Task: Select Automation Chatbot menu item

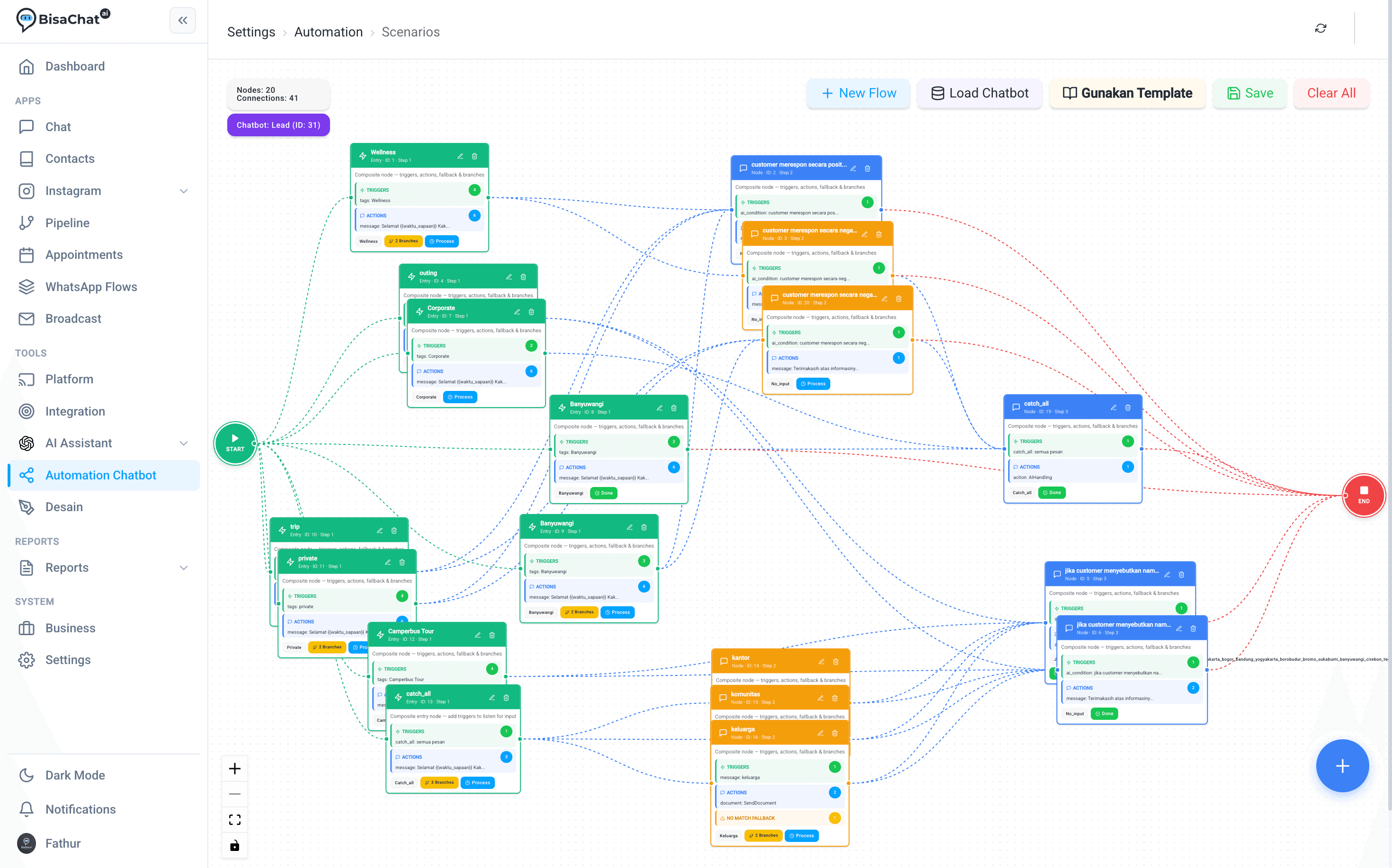Action: click(104, 475)
